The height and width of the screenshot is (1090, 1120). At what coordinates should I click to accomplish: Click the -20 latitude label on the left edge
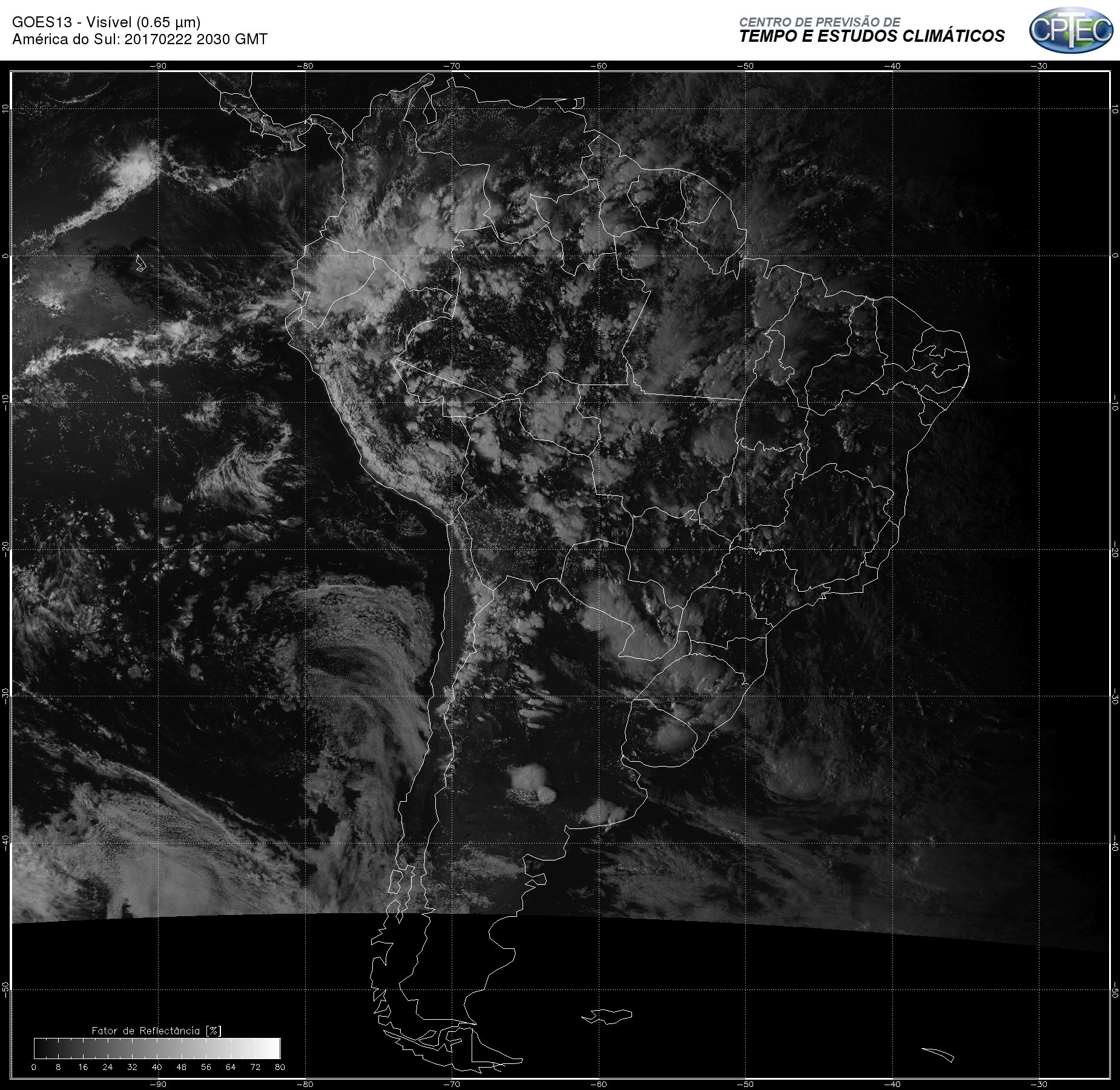click(5, 549)
